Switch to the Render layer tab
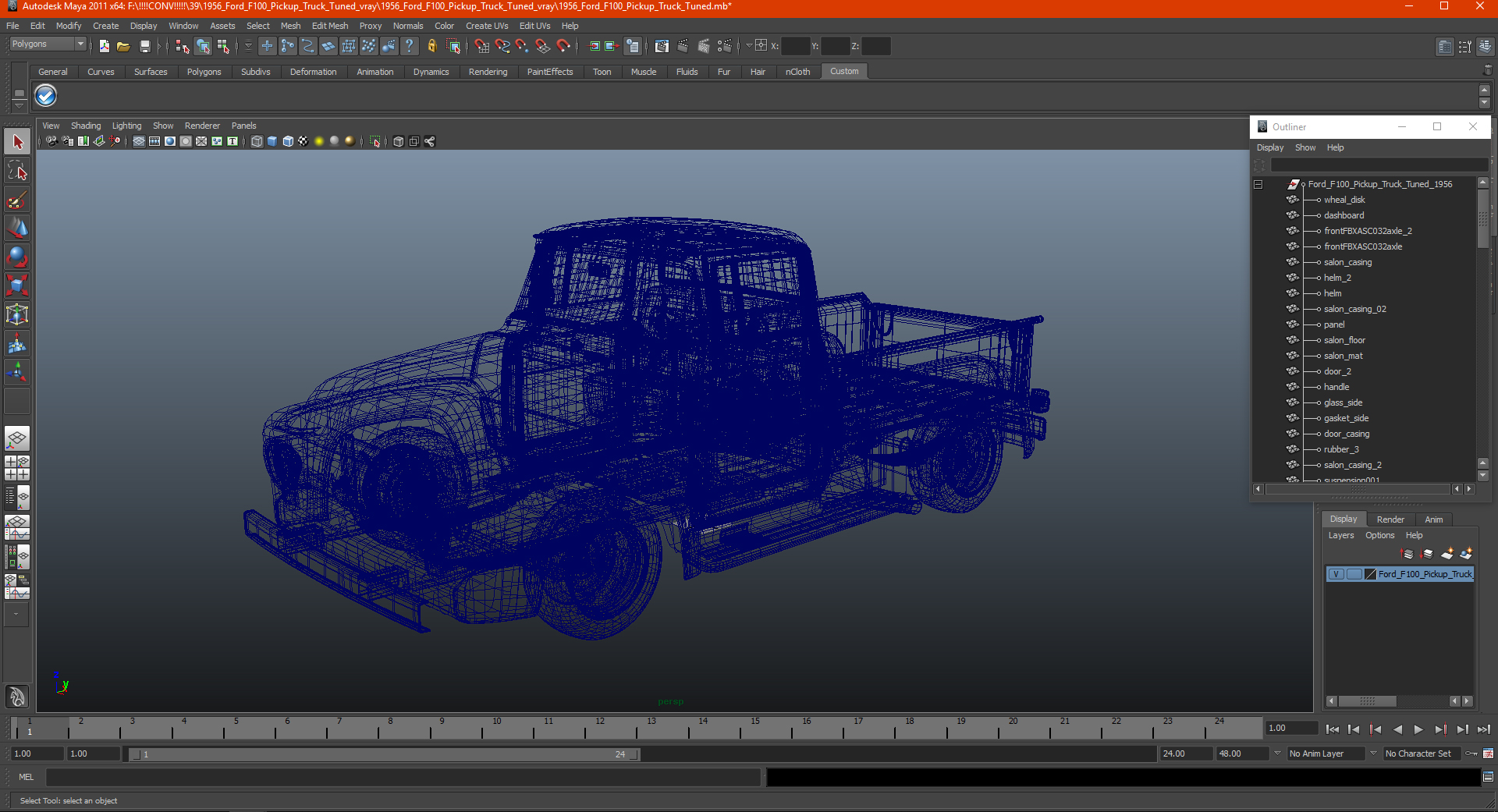The image size is (1498, 812). [1390, 519]
